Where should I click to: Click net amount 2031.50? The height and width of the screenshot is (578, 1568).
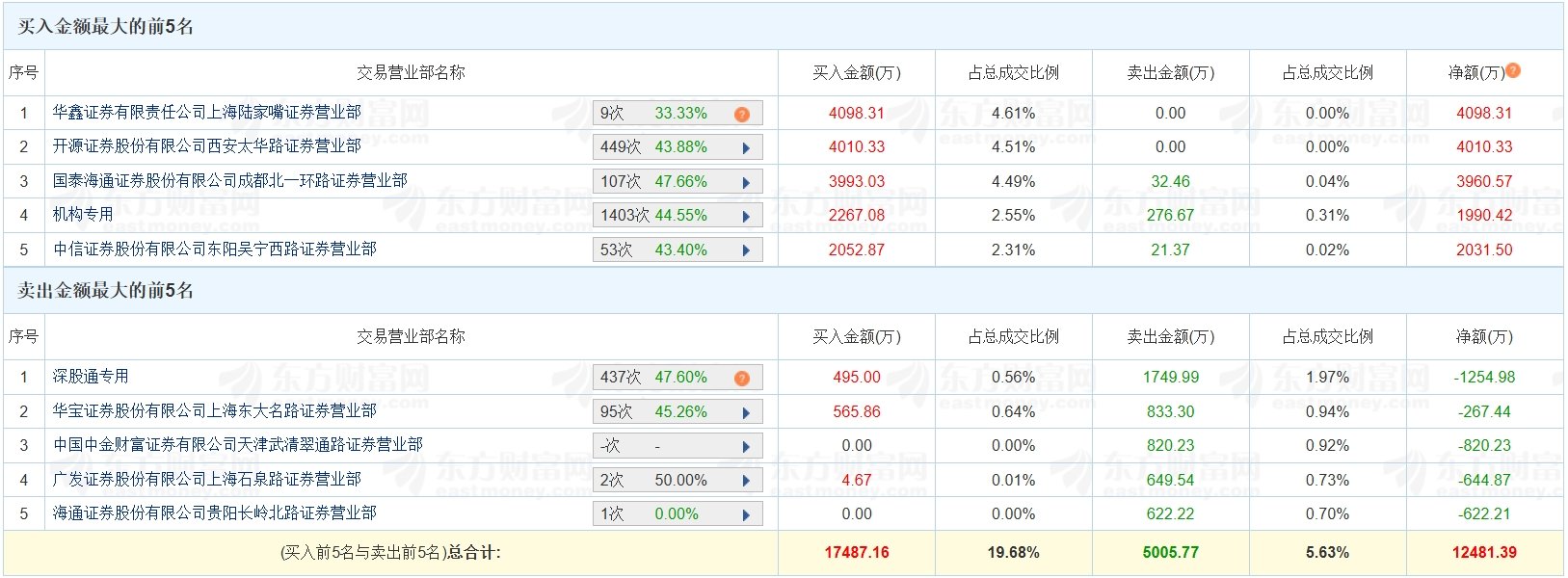1485,250
